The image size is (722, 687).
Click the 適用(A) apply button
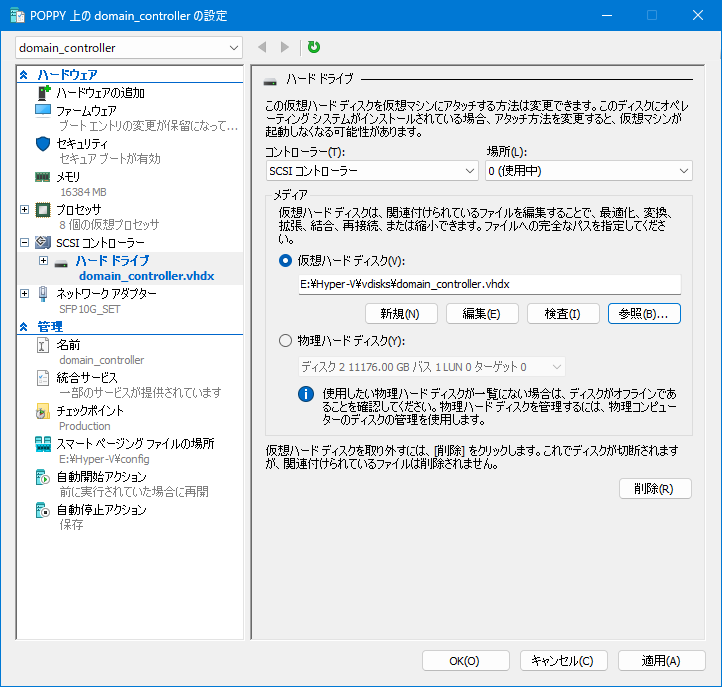click(x=661, y=661)
